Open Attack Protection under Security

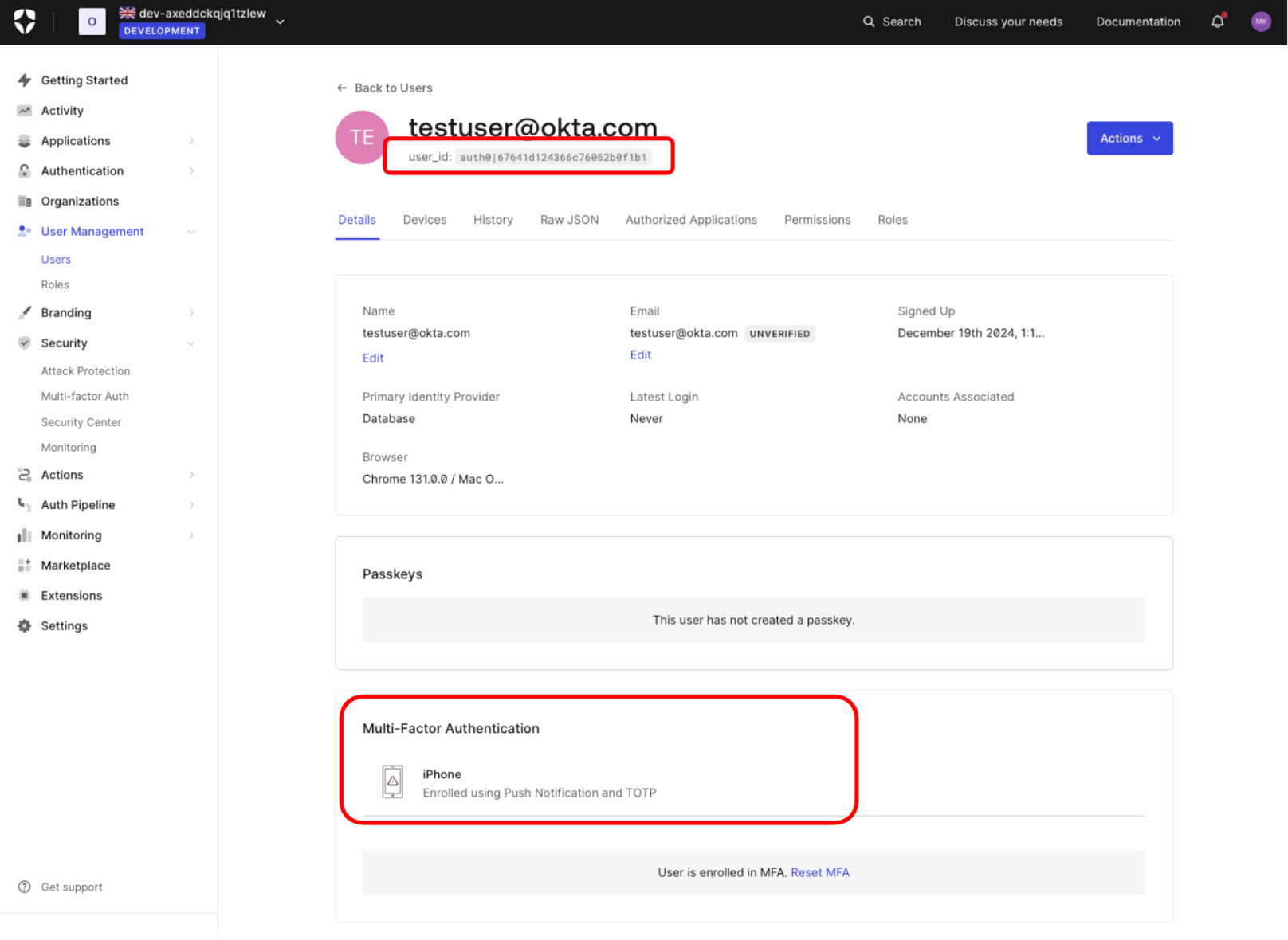click(x=85, y=371)
